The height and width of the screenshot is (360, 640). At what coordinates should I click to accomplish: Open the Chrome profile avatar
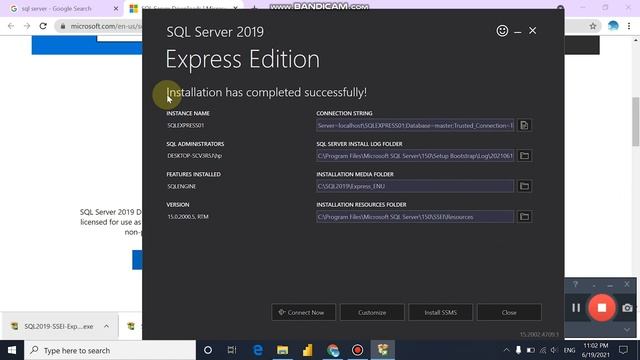click(x=613, y=26)
